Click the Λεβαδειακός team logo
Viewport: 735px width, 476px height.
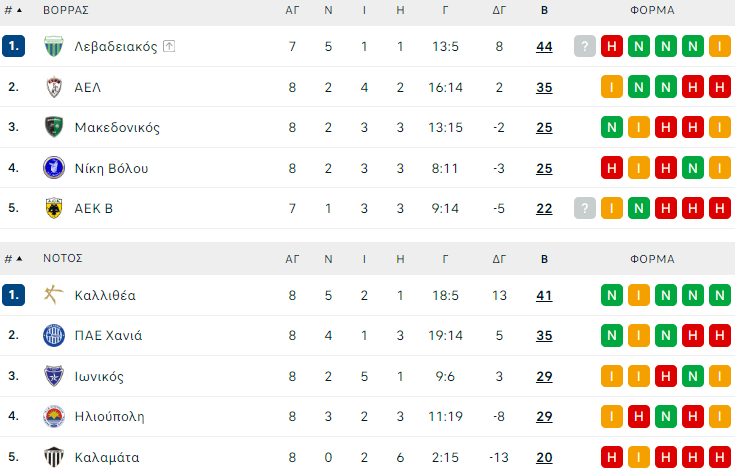[54, 46]
